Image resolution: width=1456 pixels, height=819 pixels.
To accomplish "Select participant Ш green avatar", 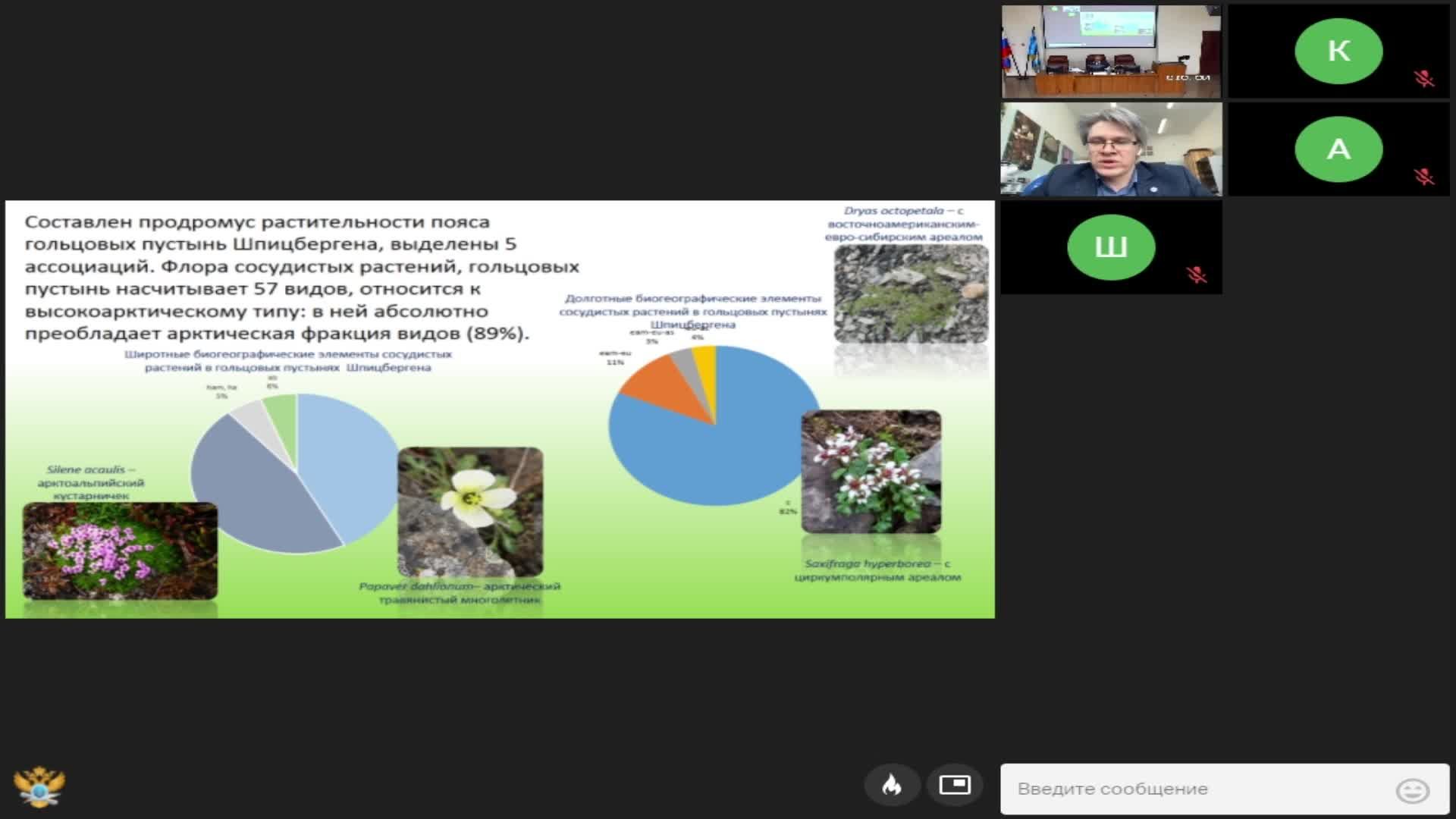I will (x=1111, y=247).
